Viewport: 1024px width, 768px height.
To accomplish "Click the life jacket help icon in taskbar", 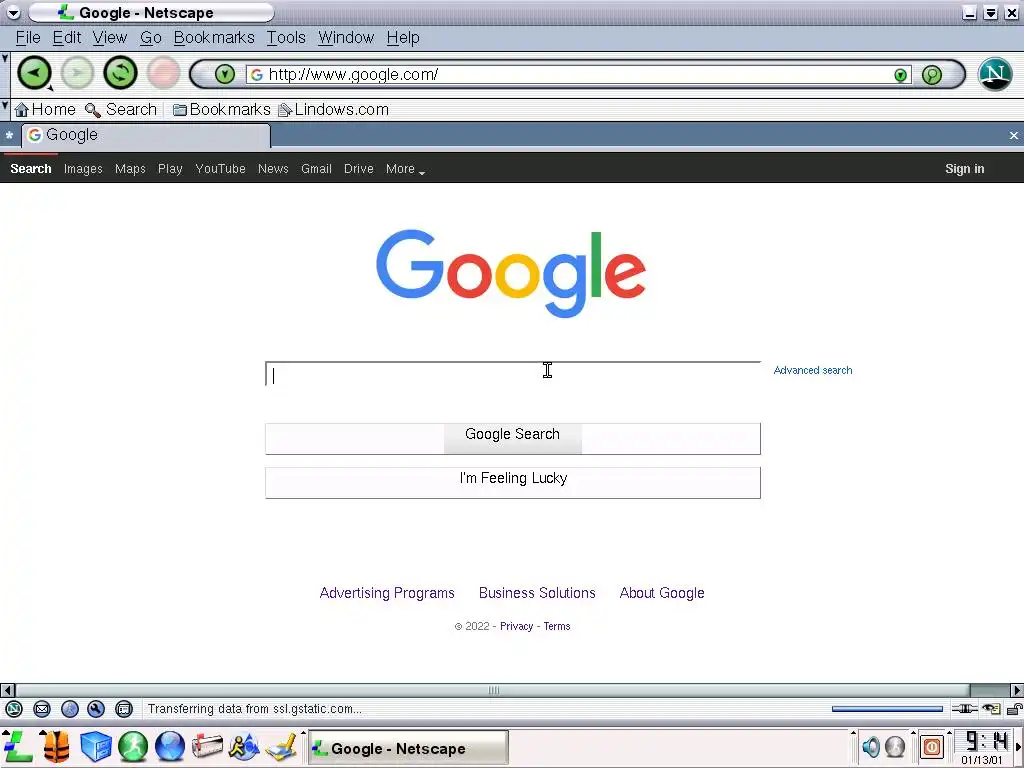I will (x=57, y=746).
